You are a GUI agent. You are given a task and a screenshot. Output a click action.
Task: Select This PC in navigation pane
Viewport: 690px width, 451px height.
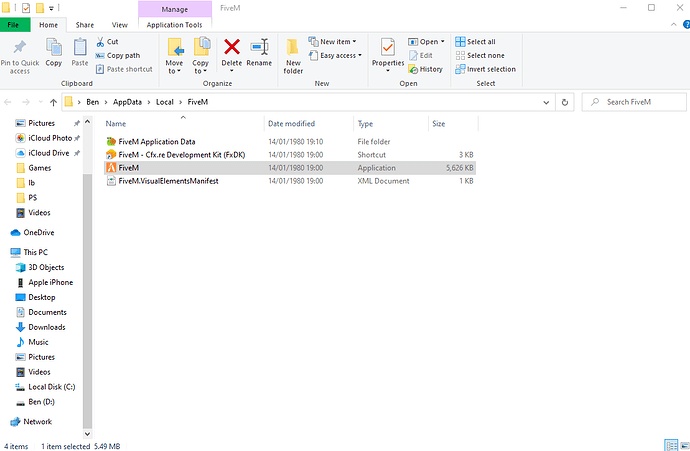(x=29, y=252)
